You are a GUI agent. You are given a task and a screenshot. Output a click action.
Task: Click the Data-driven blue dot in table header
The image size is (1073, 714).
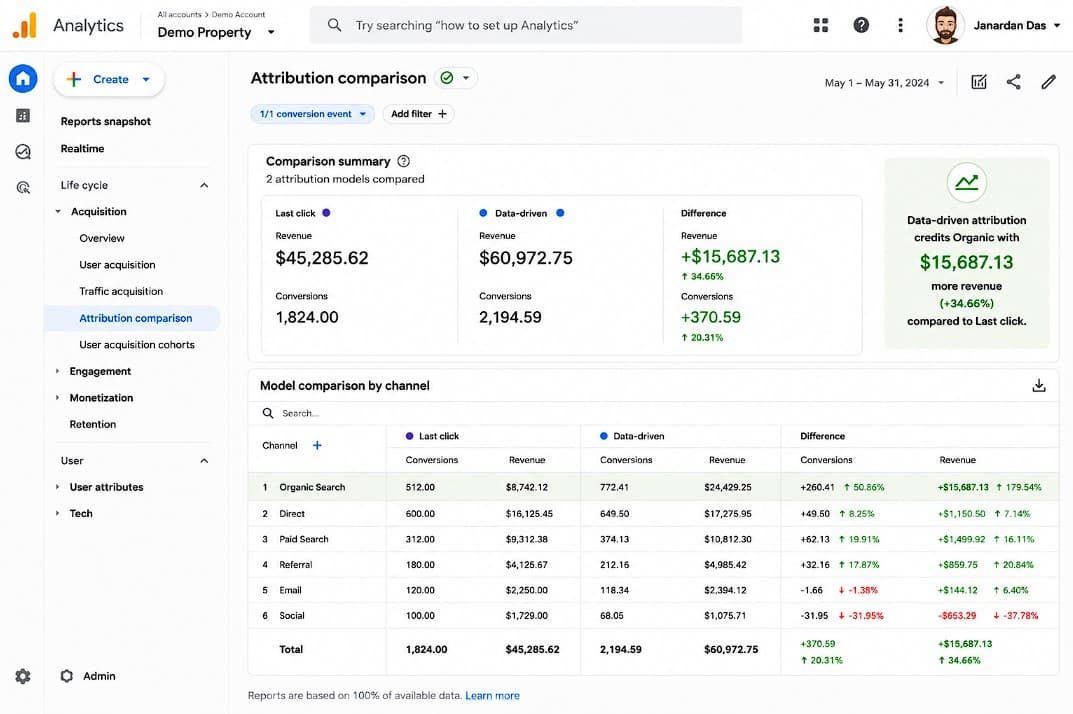point(604,436)
